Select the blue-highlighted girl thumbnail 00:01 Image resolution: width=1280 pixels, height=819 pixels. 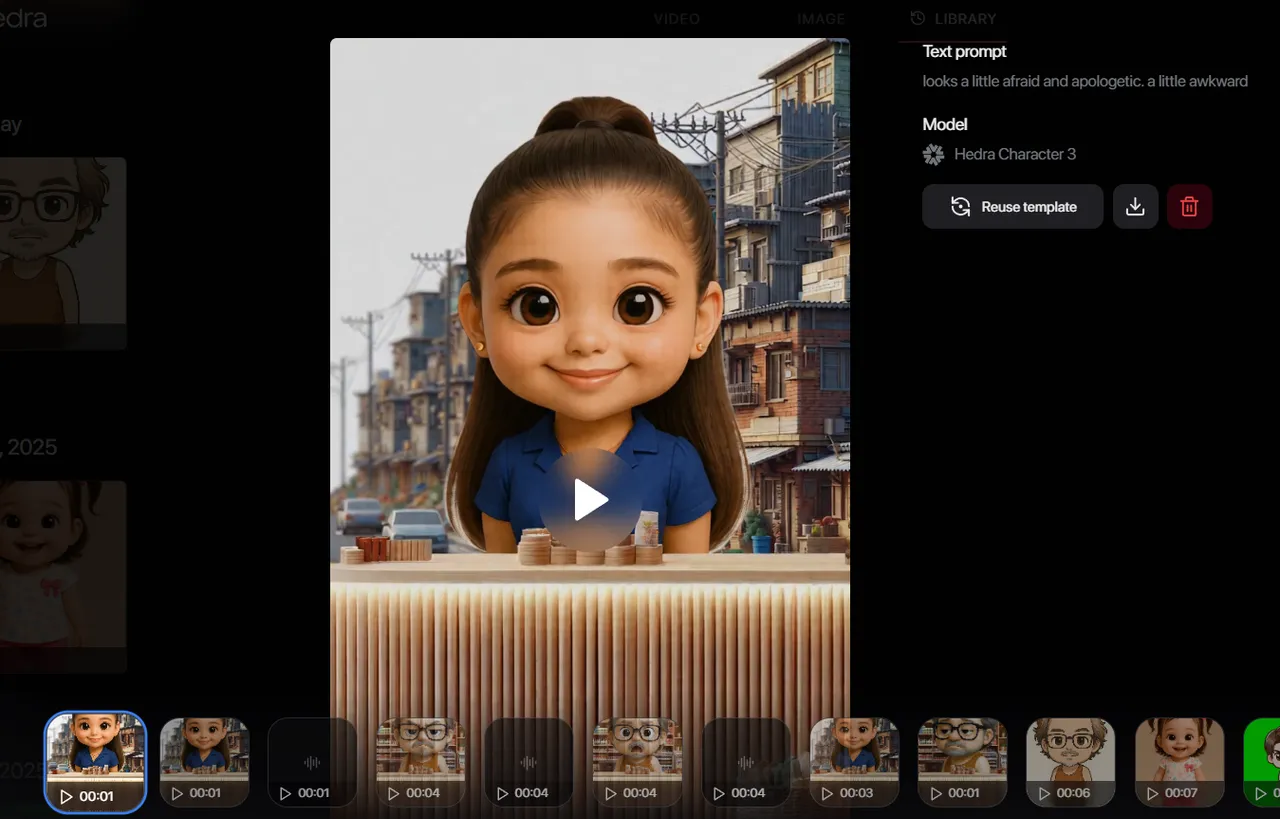[x=96, y=762]
